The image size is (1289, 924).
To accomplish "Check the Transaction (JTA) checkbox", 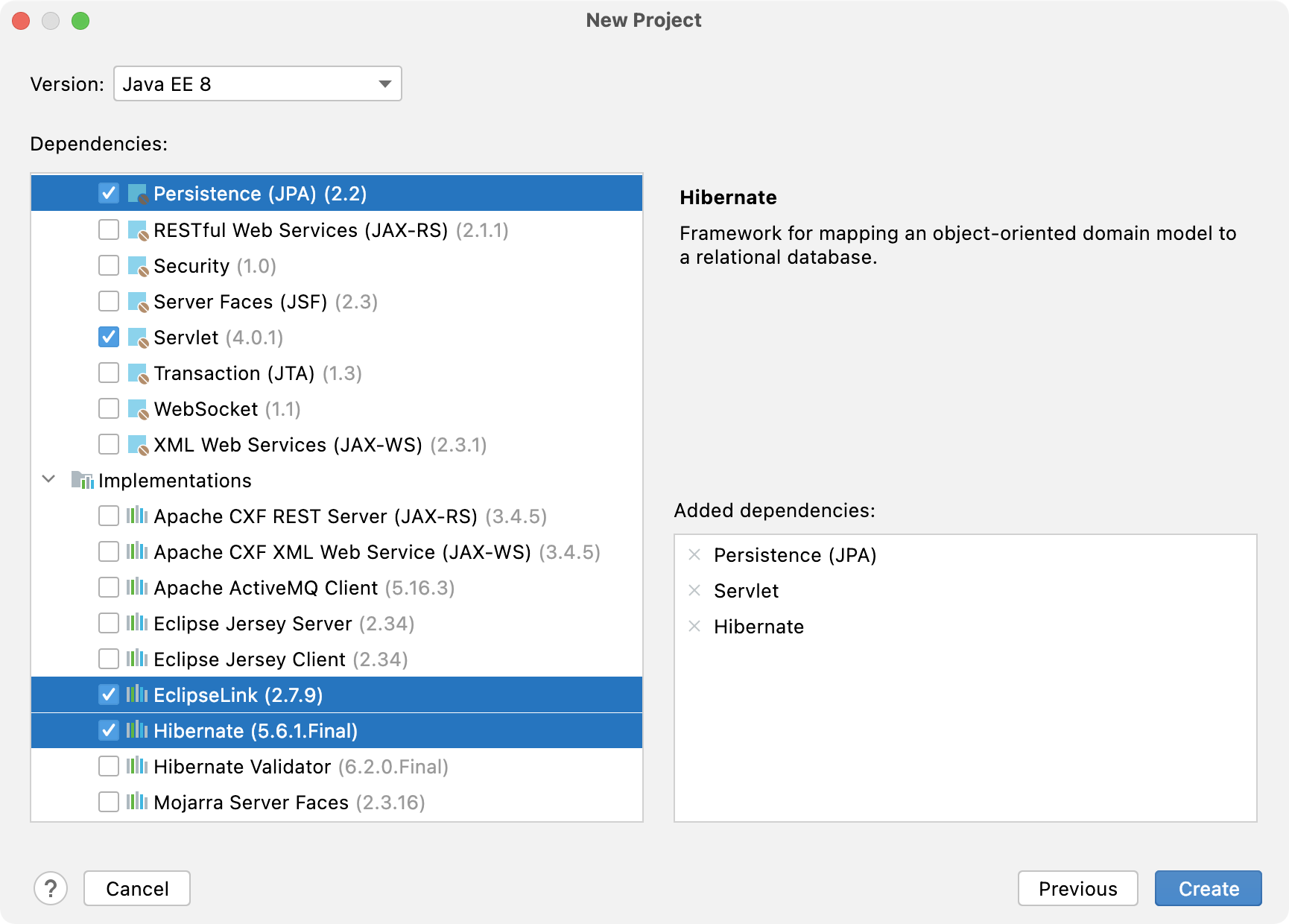I will 109,373.
